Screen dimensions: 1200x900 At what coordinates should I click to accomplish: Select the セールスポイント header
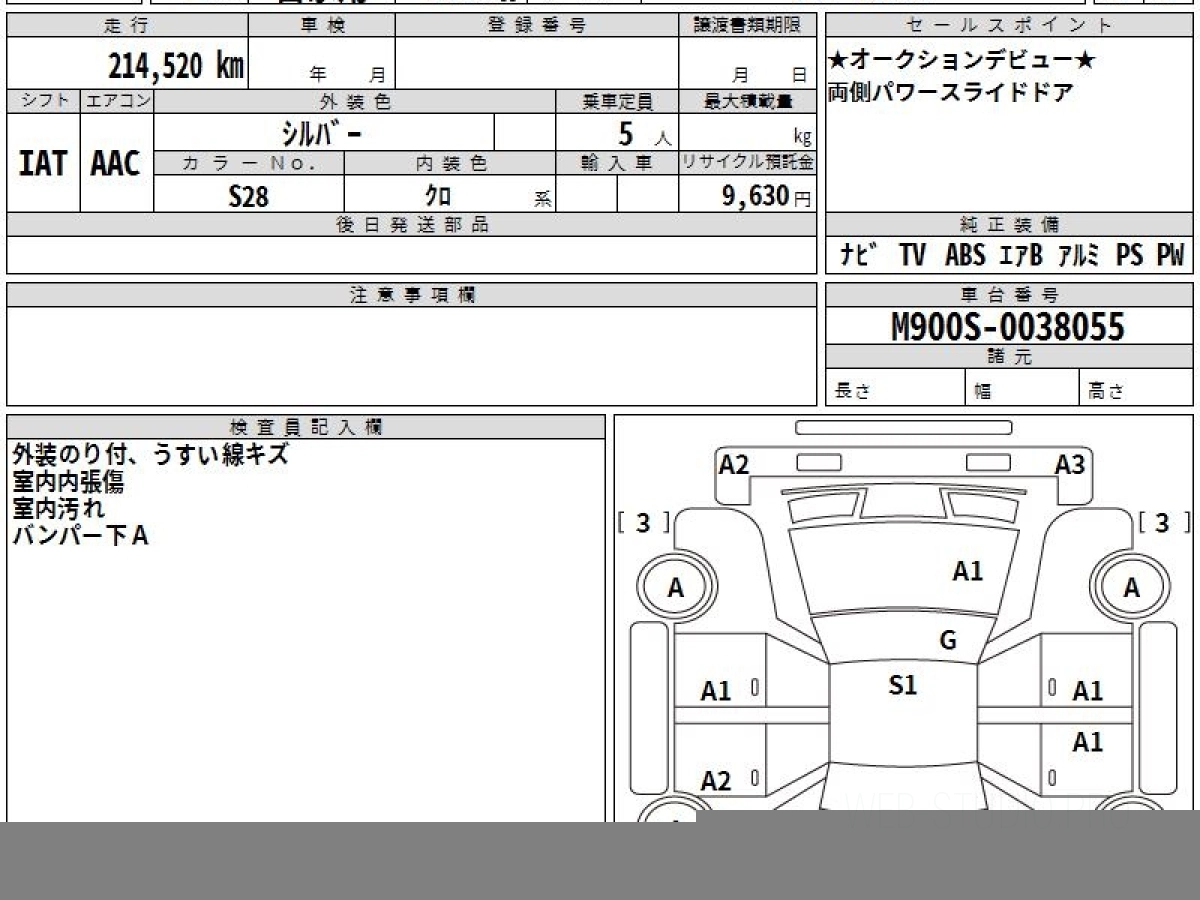(x=1009, y=26)
